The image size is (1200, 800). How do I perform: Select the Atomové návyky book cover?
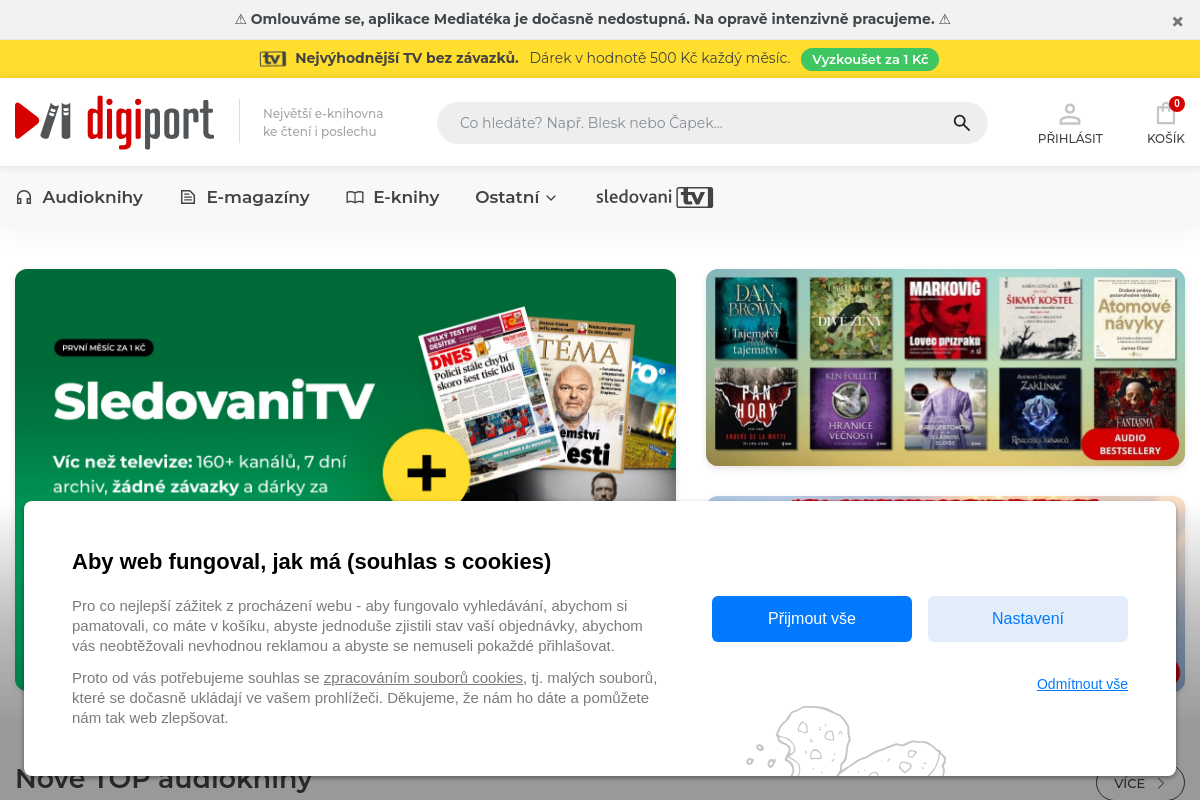pyautogui.click(x=1134, y=318)
